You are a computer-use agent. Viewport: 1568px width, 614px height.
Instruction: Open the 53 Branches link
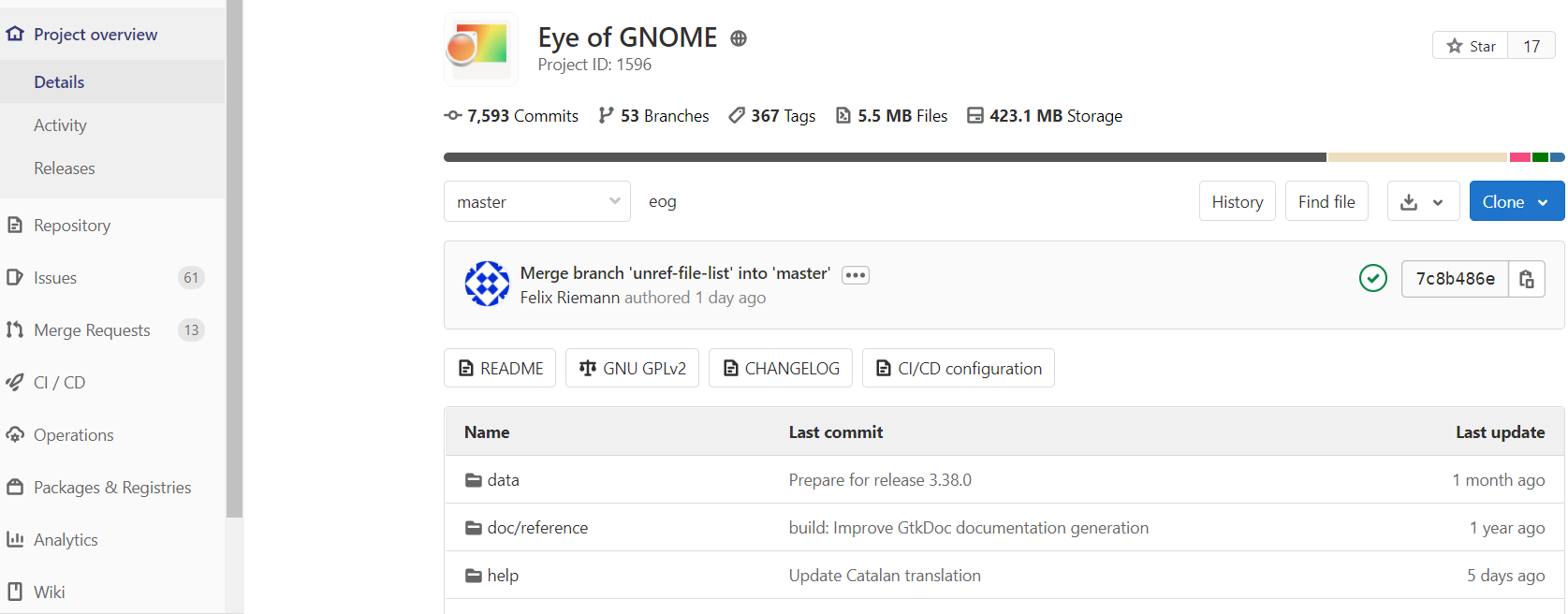click(654, 116)
